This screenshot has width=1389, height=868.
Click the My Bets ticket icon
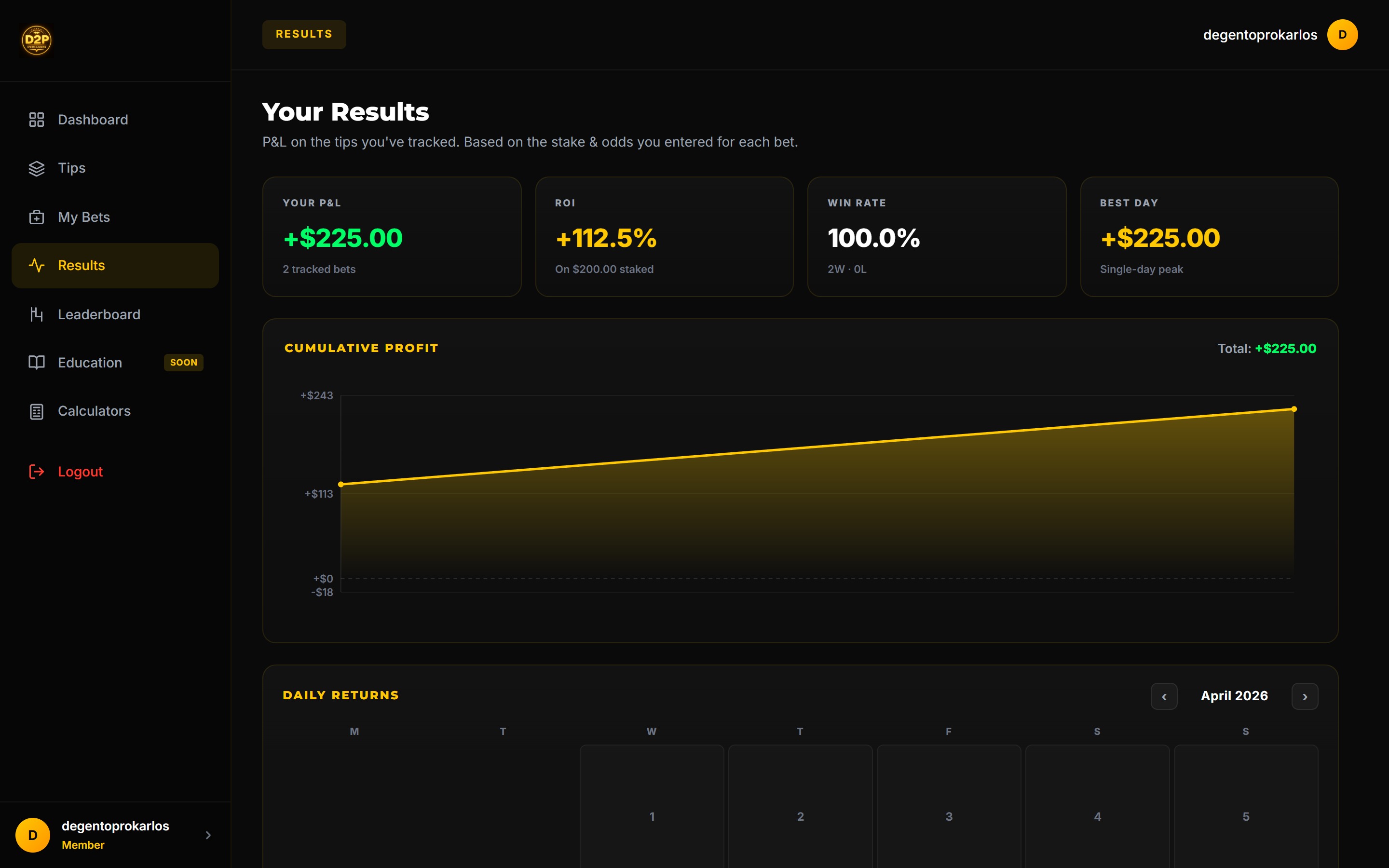(x=37, y=217)
